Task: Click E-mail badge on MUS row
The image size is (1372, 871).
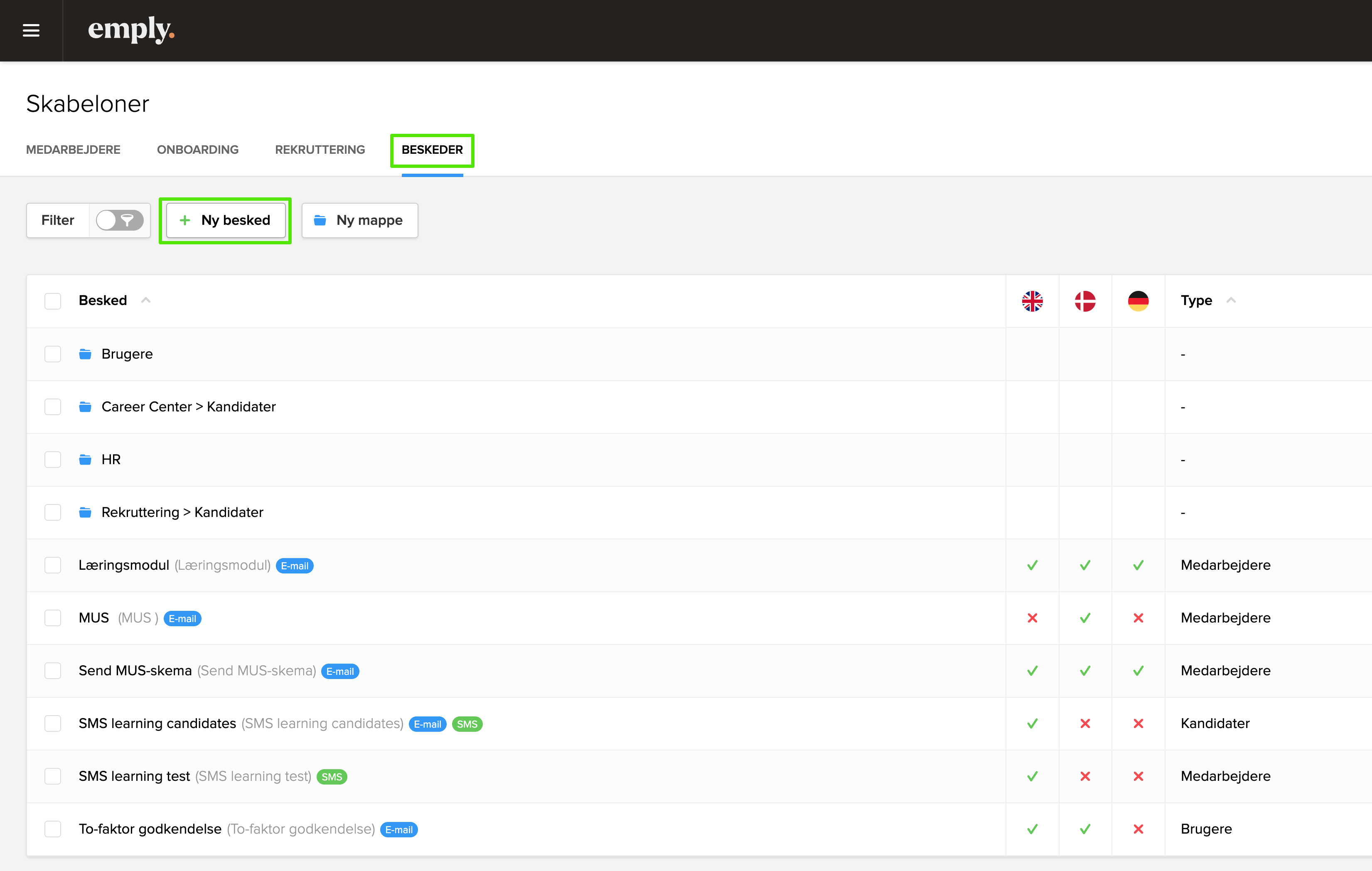Action: [182, 619]
